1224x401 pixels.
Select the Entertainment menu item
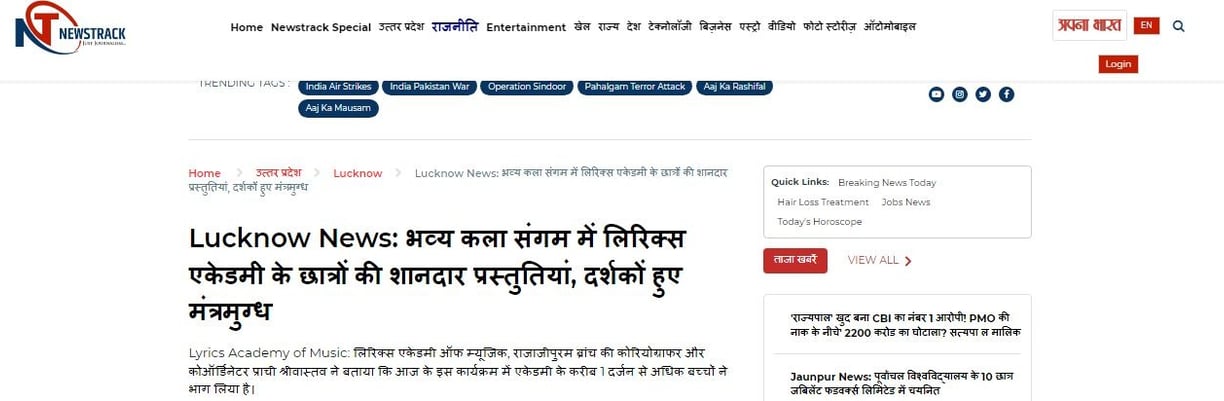(x=526, y=27)
